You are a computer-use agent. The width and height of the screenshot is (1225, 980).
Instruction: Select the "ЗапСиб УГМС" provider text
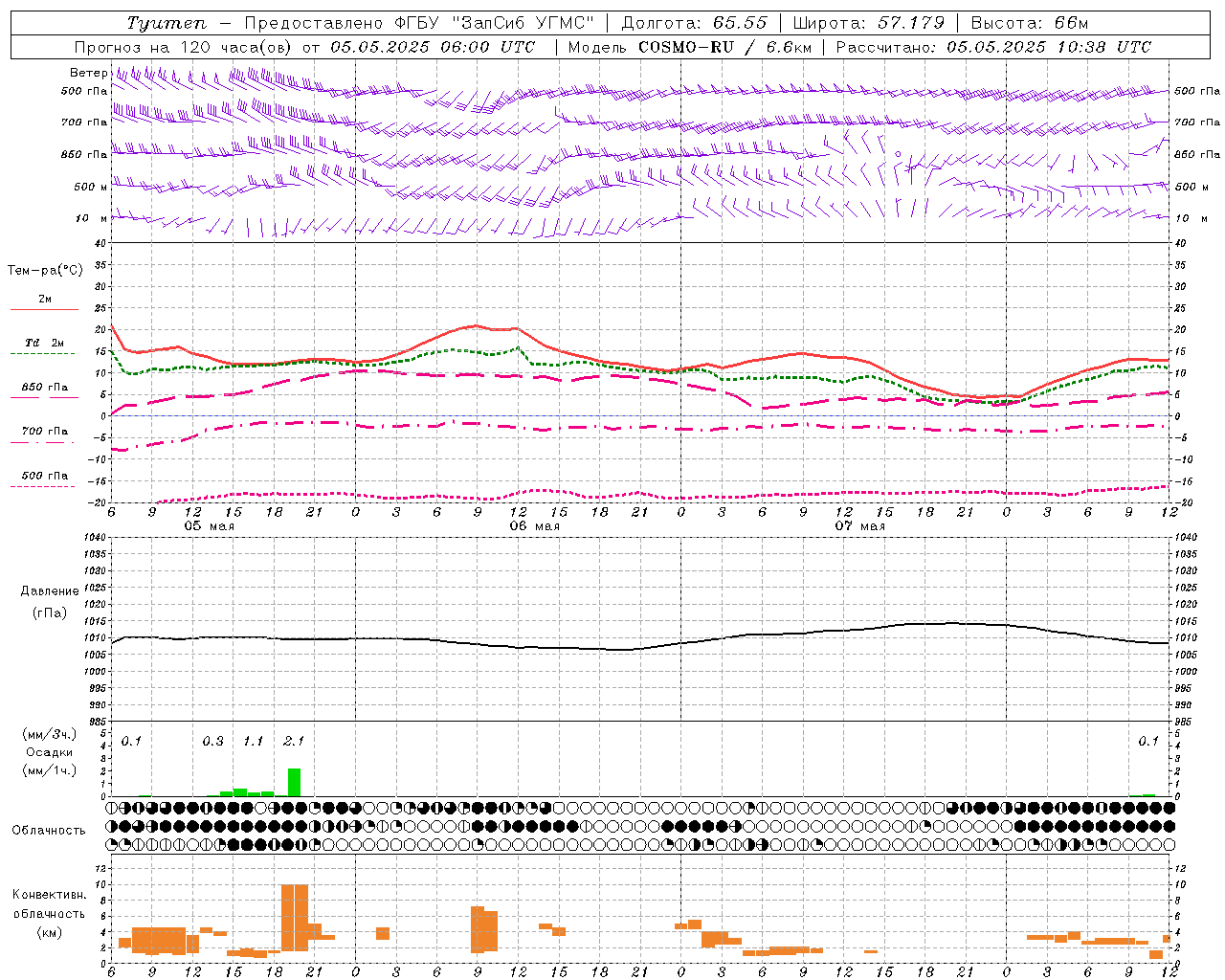(524, 23)
